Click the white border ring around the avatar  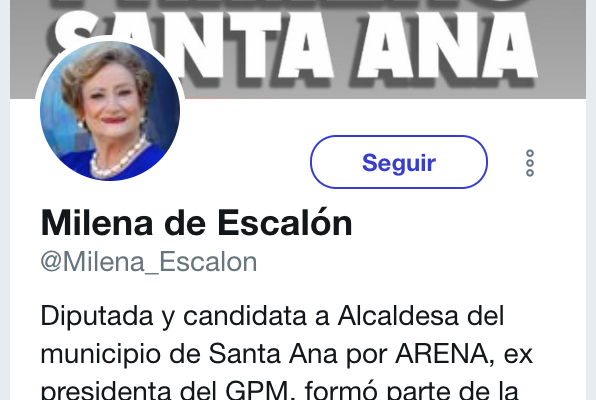(110, 38)
